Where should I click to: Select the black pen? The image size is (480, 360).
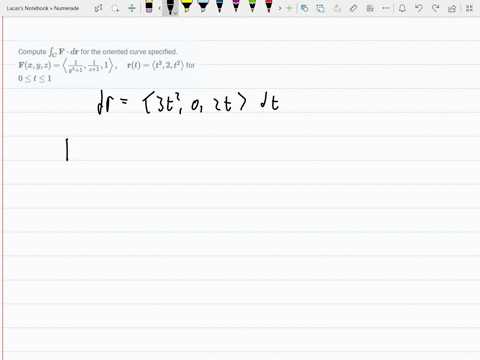[x=170, y=7]
